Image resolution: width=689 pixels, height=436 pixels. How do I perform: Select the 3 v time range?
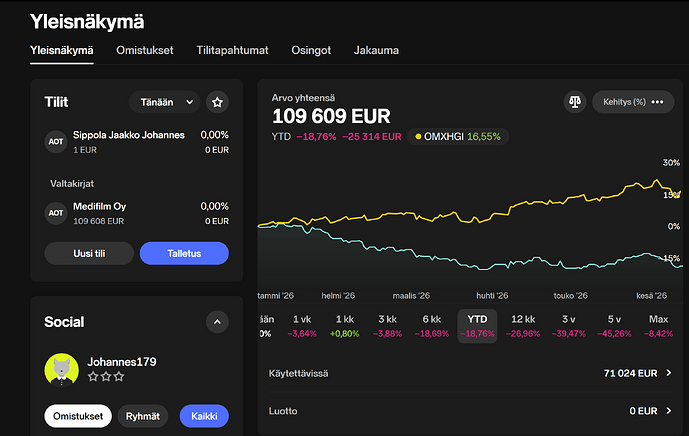coord(569,326)
